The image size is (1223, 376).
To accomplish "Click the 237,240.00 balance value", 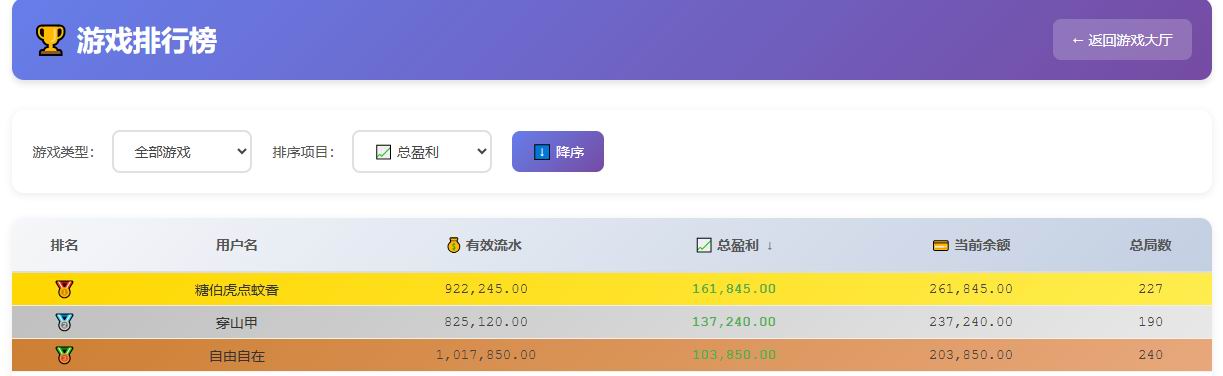I will (x=971, y=322).
